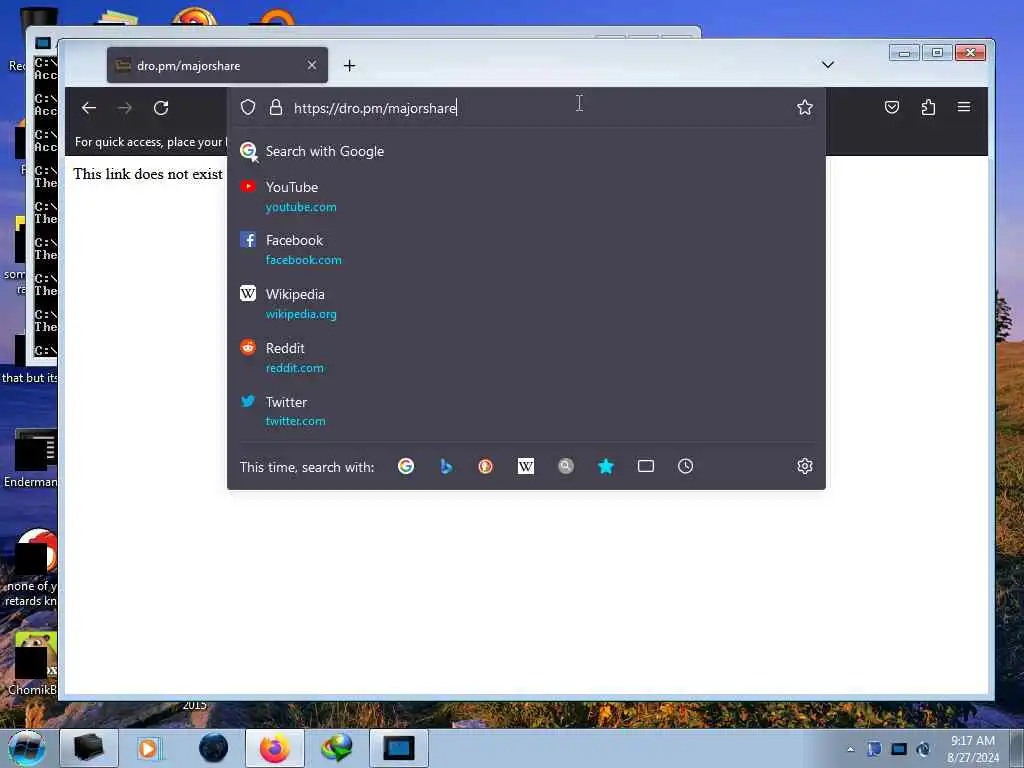Save page to Pocket

coord(891,107)
